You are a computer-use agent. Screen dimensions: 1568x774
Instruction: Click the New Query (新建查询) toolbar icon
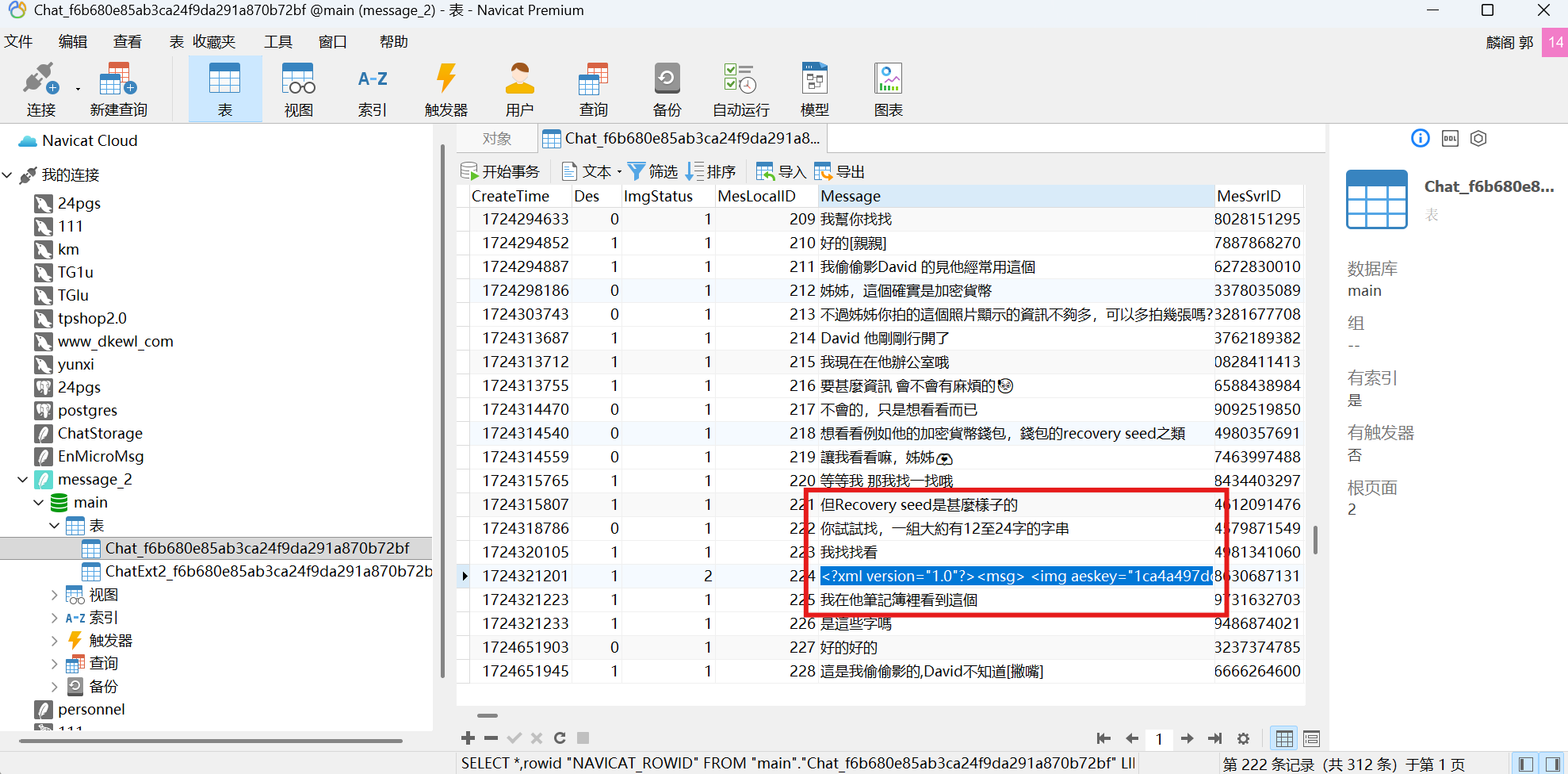(x=118, y=90)
